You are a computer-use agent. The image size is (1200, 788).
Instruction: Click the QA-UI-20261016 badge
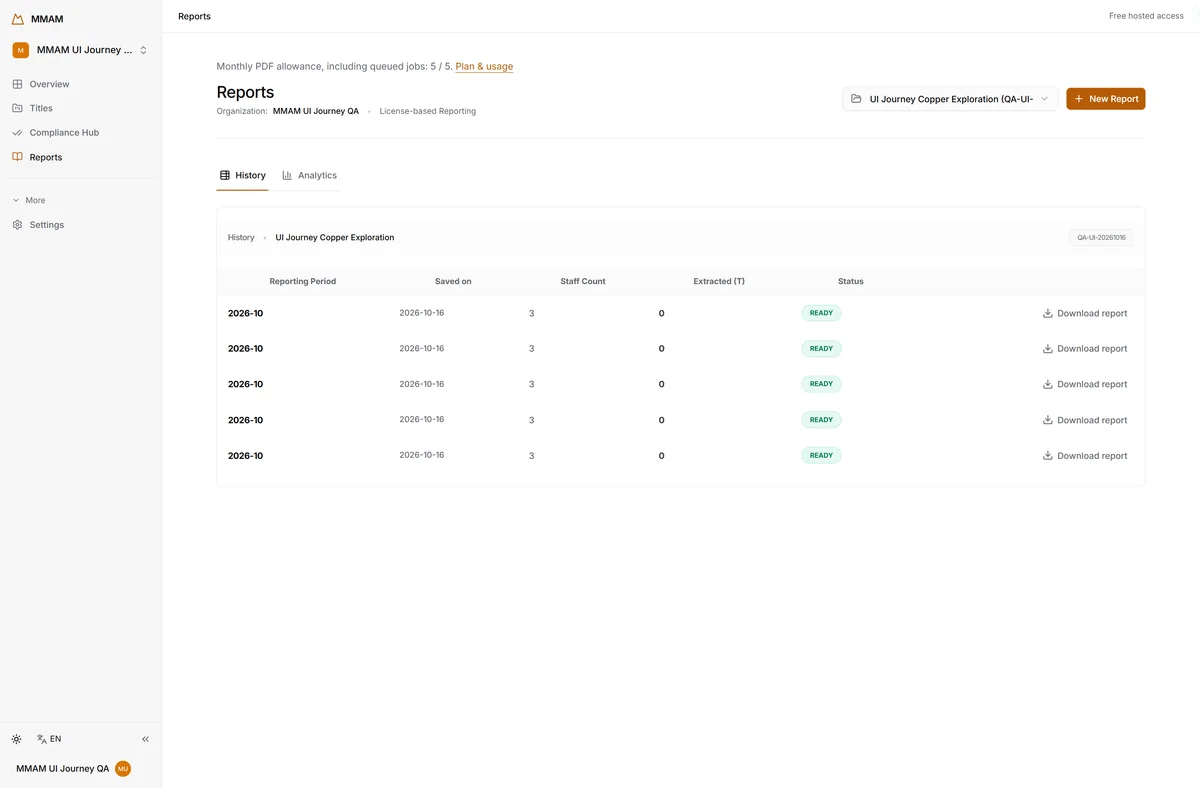1101,238
